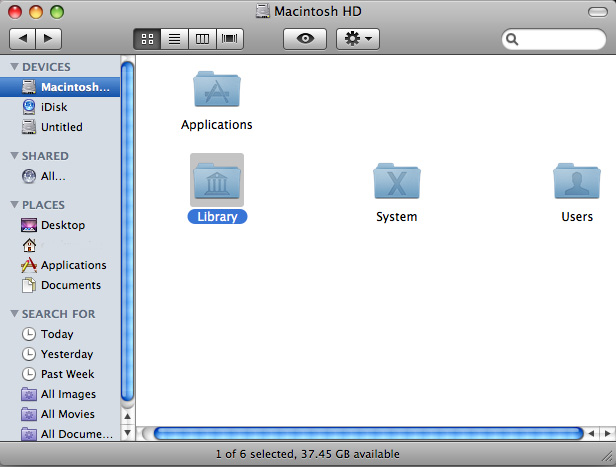Click the search magnifier icon
The height and width of the screenshot is (467, 616).
pyautogui.click(x=512, y=39)
